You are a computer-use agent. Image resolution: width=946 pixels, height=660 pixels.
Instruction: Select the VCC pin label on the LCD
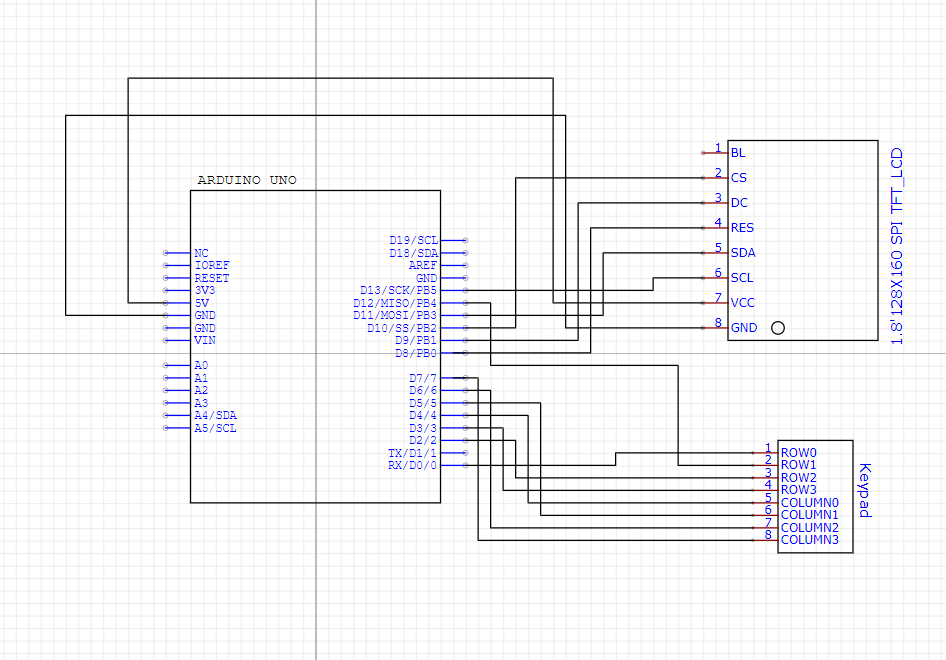tap(743, 303)
